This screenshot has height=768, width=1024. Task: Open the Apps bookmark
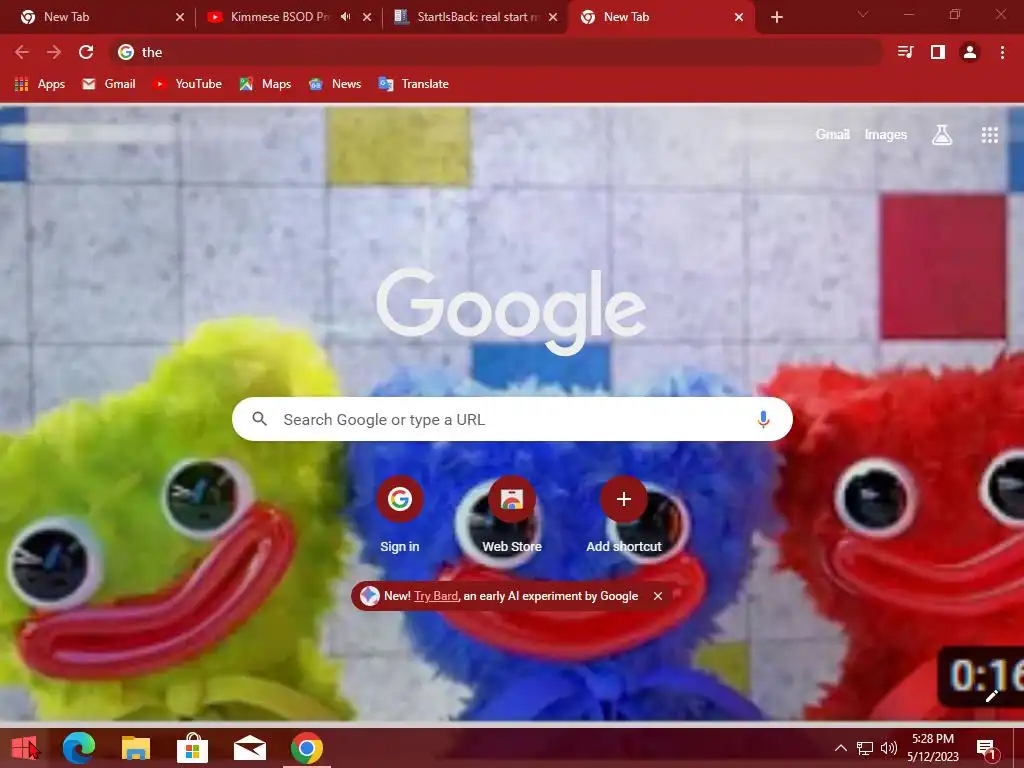pos(39,84)
